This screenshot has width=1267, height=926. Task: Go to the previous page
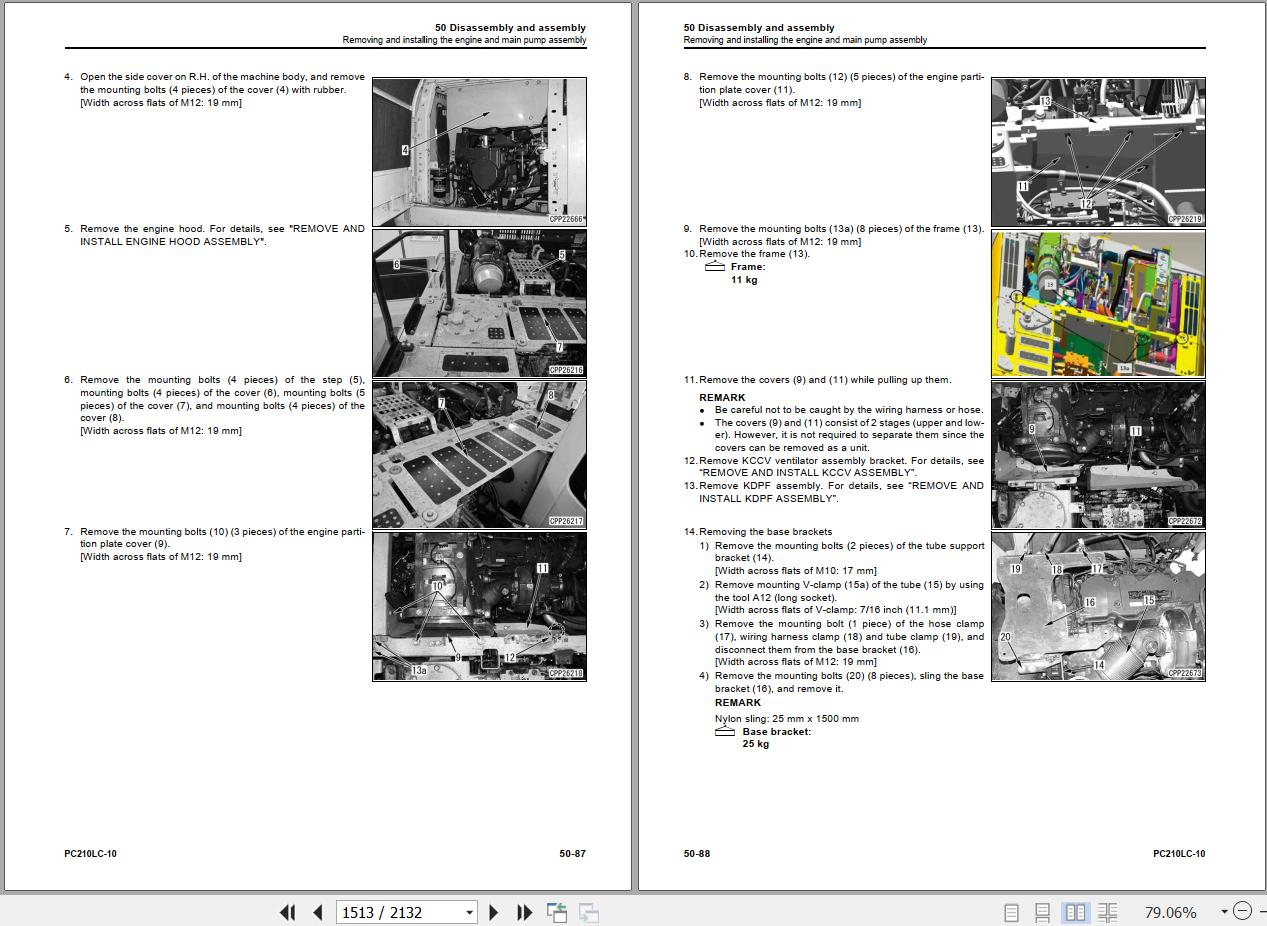click(x=318, y=912)
